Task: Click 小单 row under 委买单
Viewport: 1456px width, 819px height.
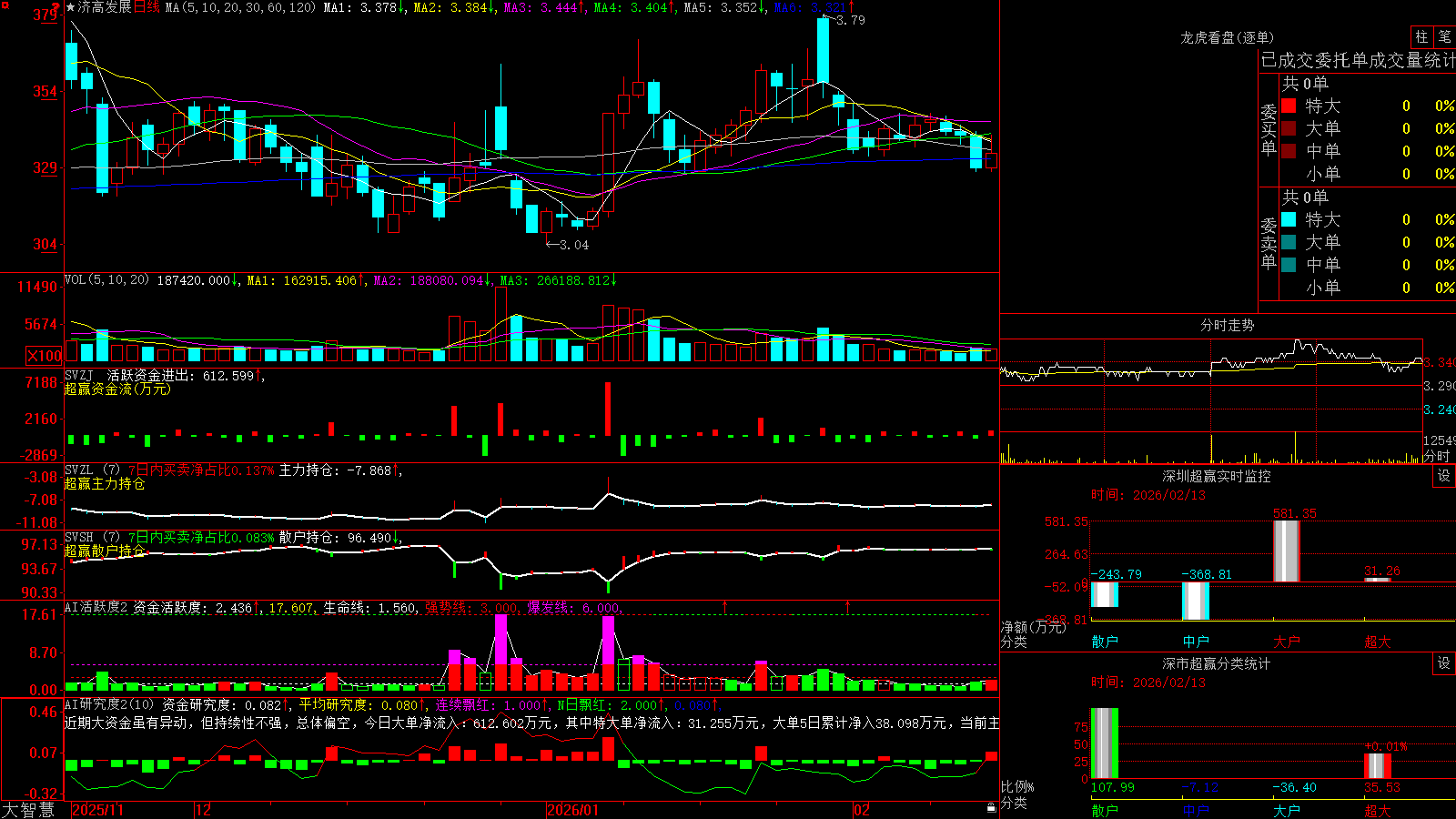Action: click(x=1367, y=174)
